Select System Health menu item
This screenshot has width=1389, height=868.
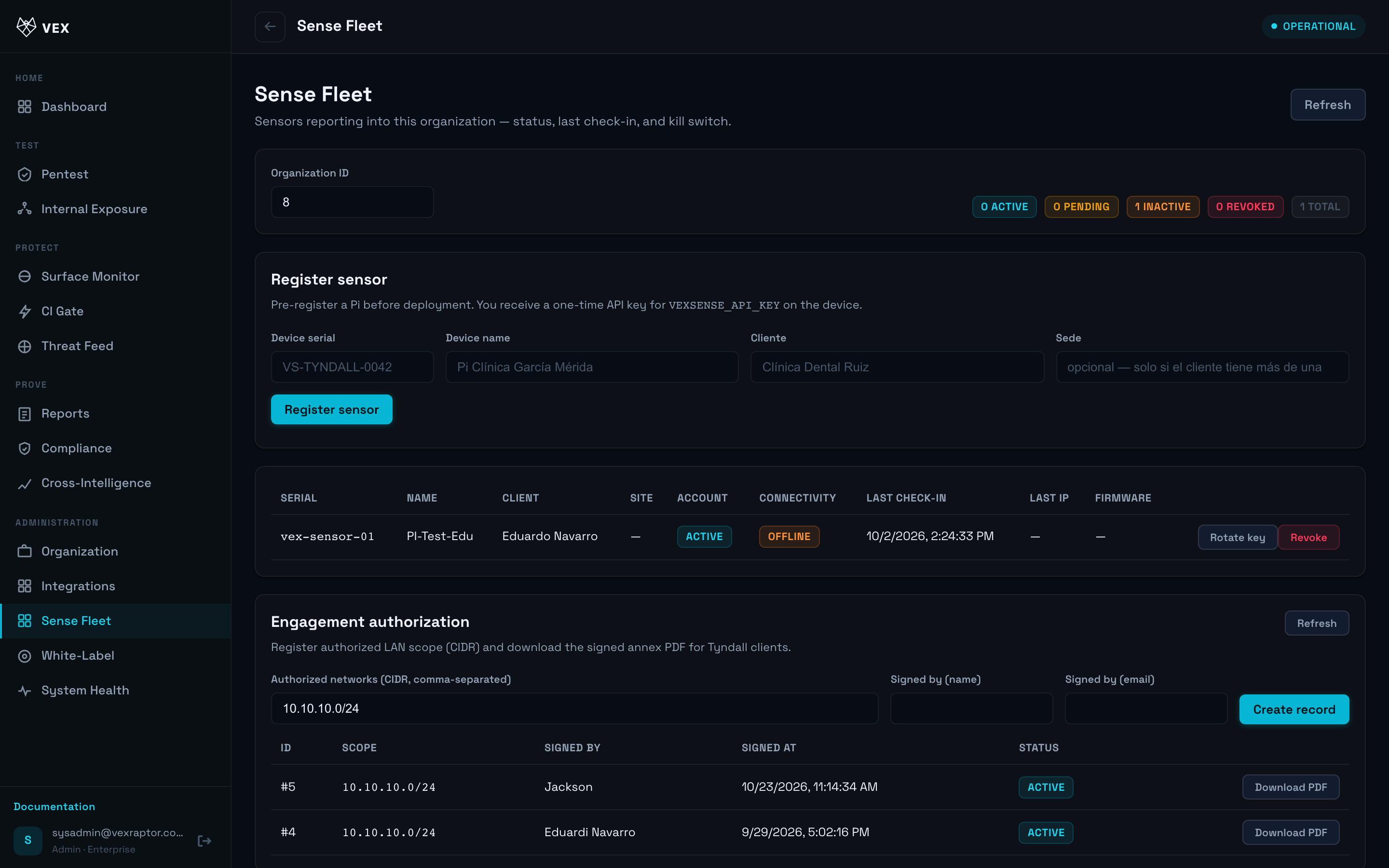click(115, 691)
